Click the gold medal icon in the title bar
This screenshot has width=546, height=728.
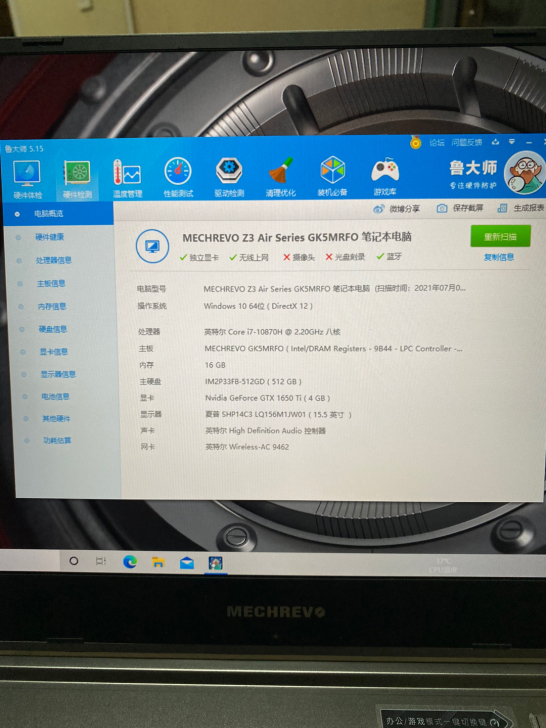(x=416, y=142)
